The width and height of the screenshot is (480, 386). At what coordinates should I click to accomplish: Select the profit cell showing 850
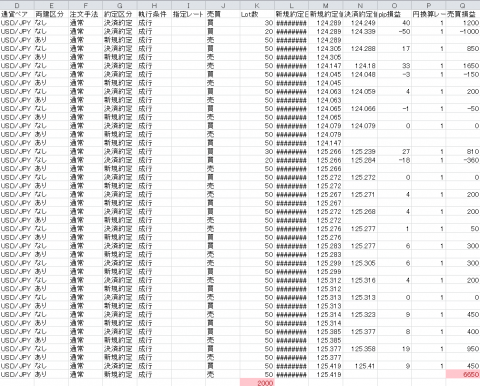[x=463, y=48]
